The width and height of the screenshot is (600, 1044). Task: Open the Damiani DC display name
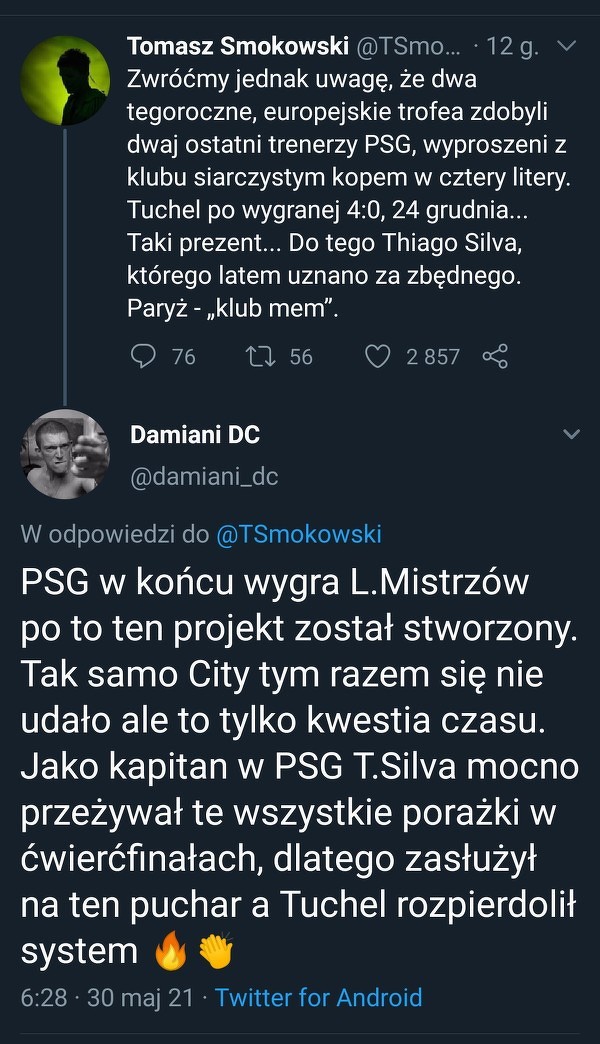pos(195,434)
